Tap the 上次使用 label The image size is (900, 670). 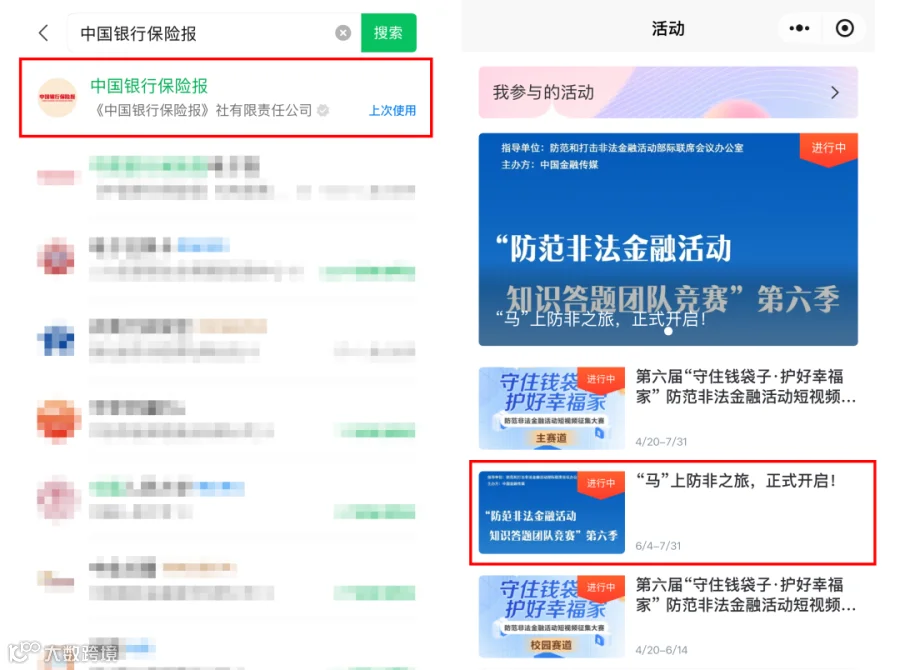click(392, 110)
